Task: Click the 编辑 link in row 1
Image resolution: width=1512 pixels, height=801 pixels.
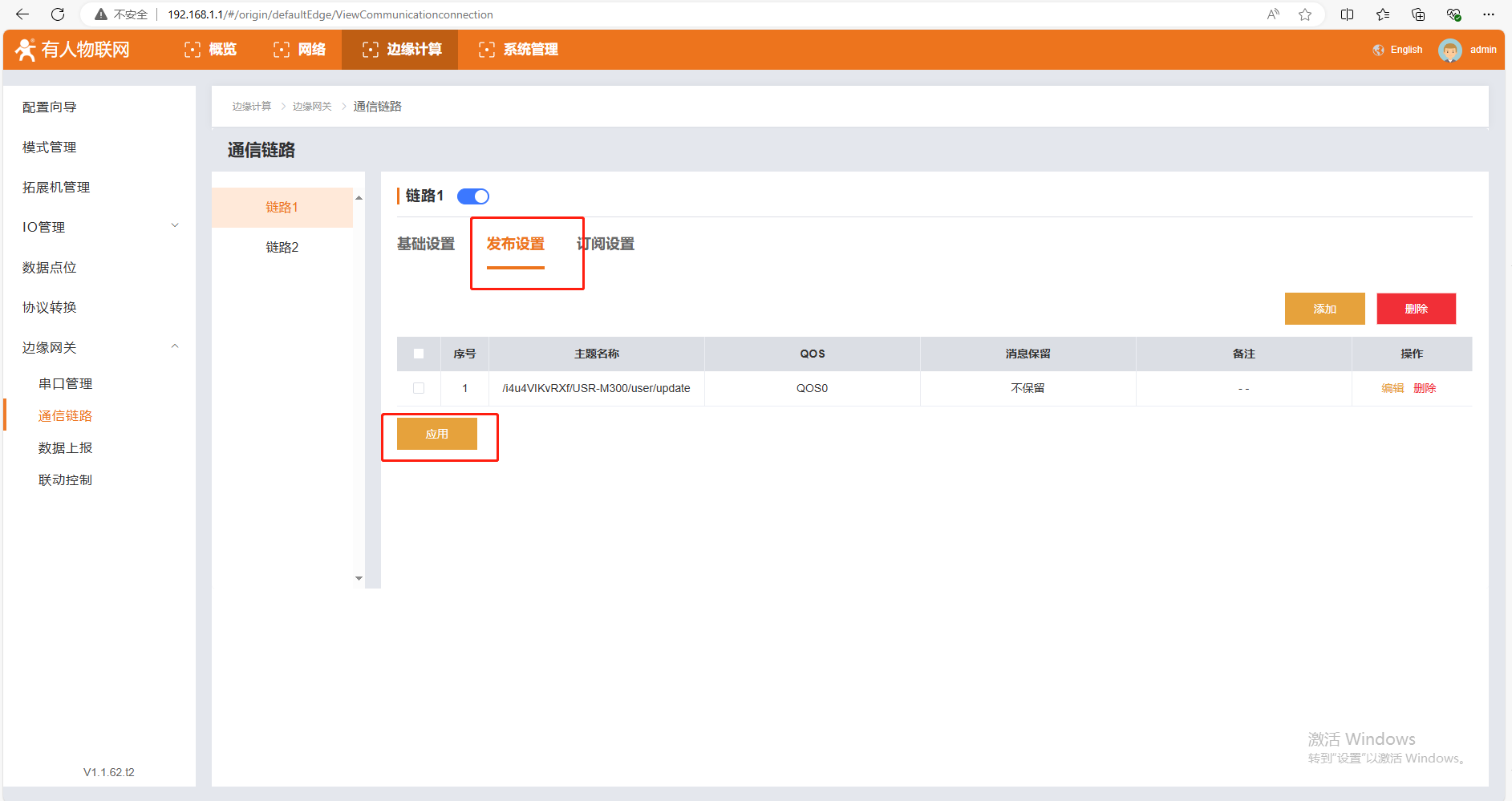Action: click(1392, 388)
